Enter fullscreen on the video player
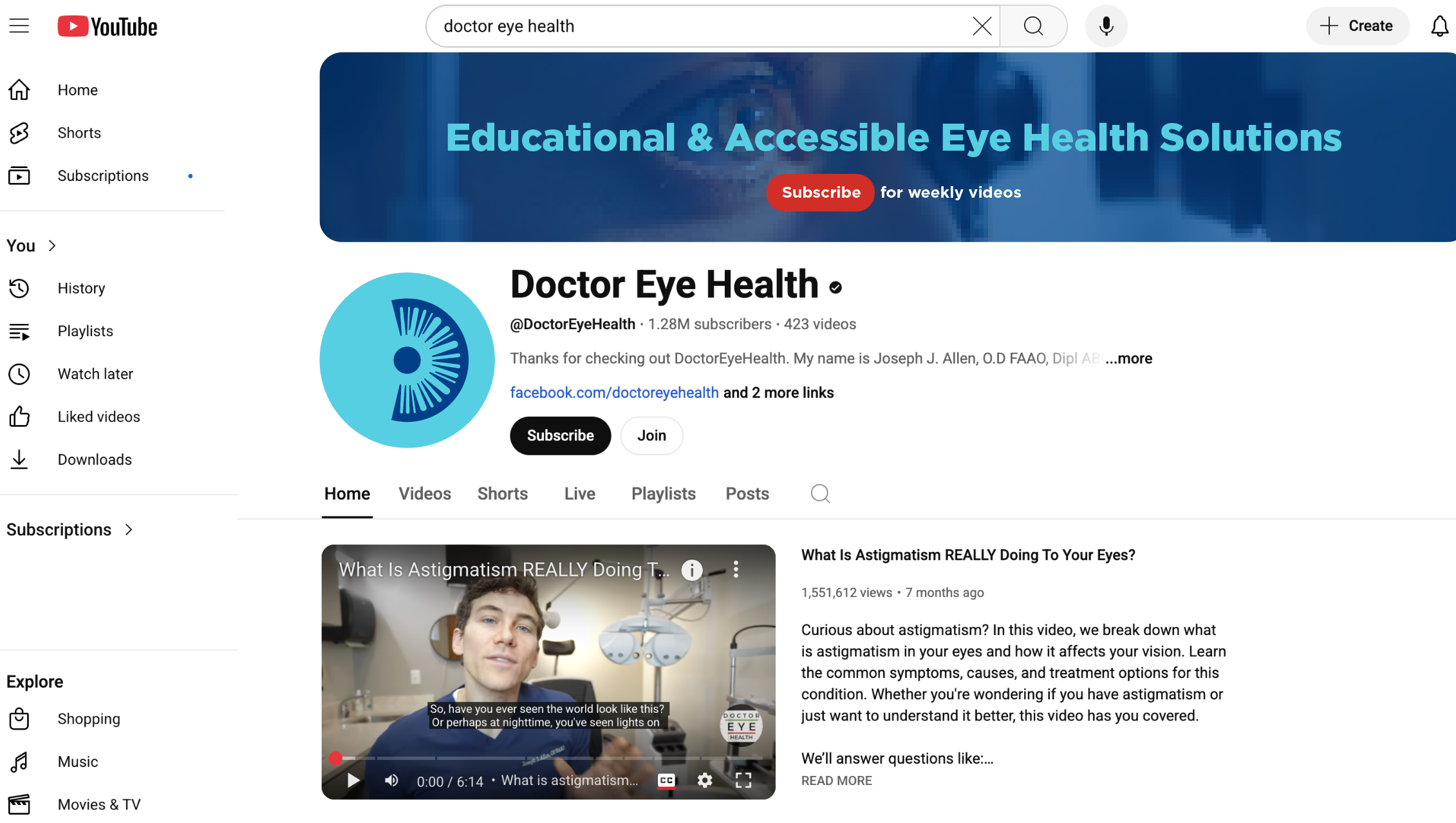Image resolution: width=1456 pixels, height=823 pixels. tap(743, 780)
